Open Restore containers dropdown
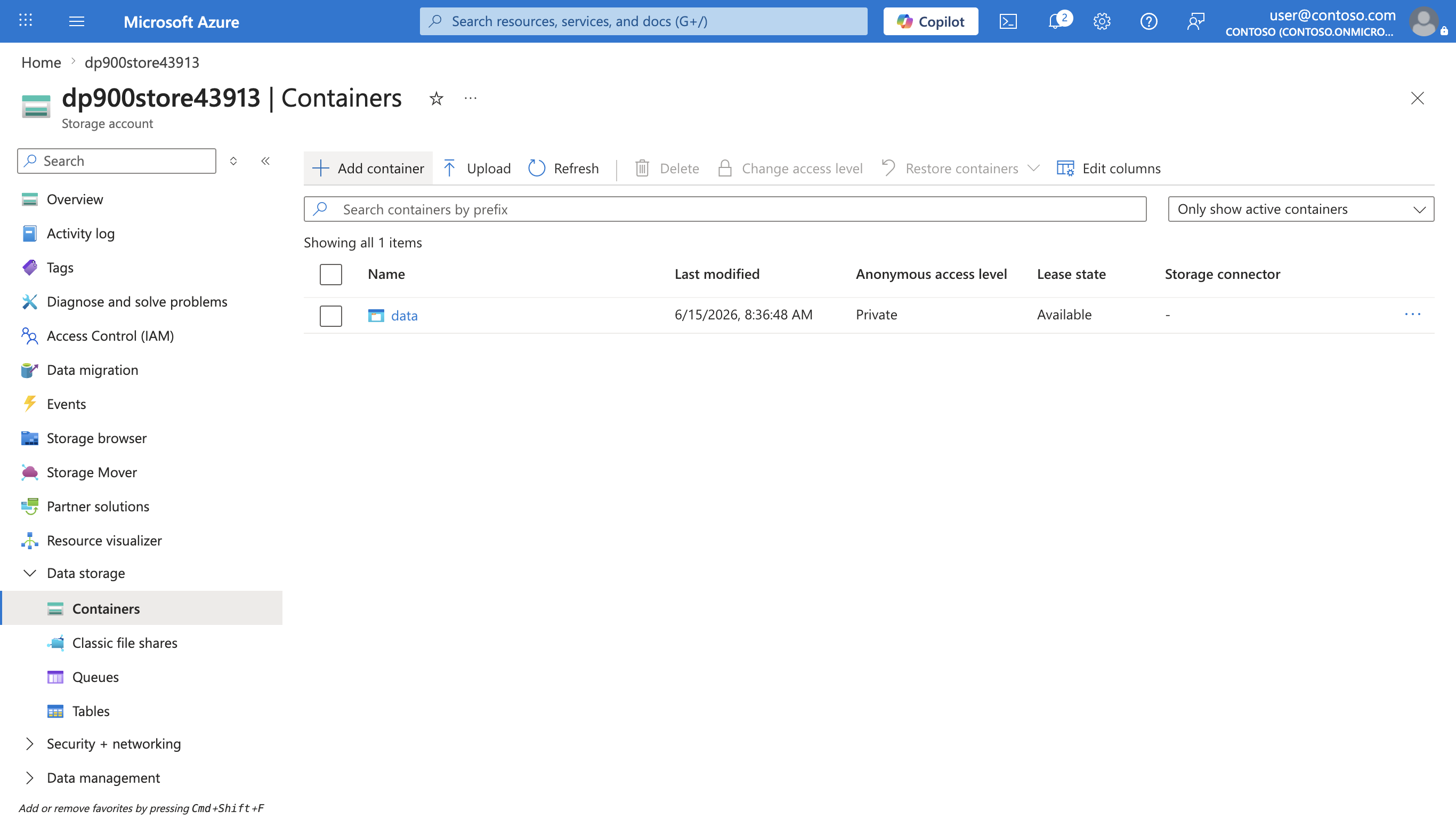1456x819 pixels. pos(961,168)
